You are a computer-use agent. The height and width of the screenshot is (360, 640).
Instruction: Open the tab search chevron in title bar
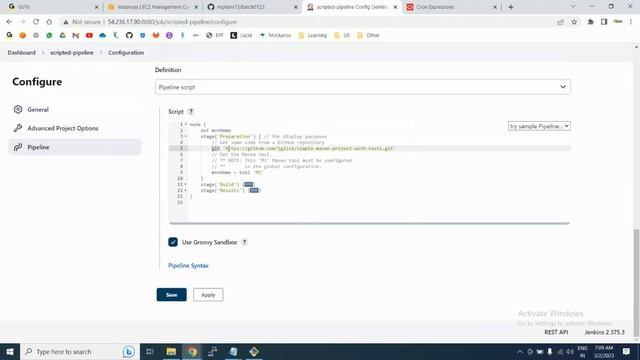(573, 7)
